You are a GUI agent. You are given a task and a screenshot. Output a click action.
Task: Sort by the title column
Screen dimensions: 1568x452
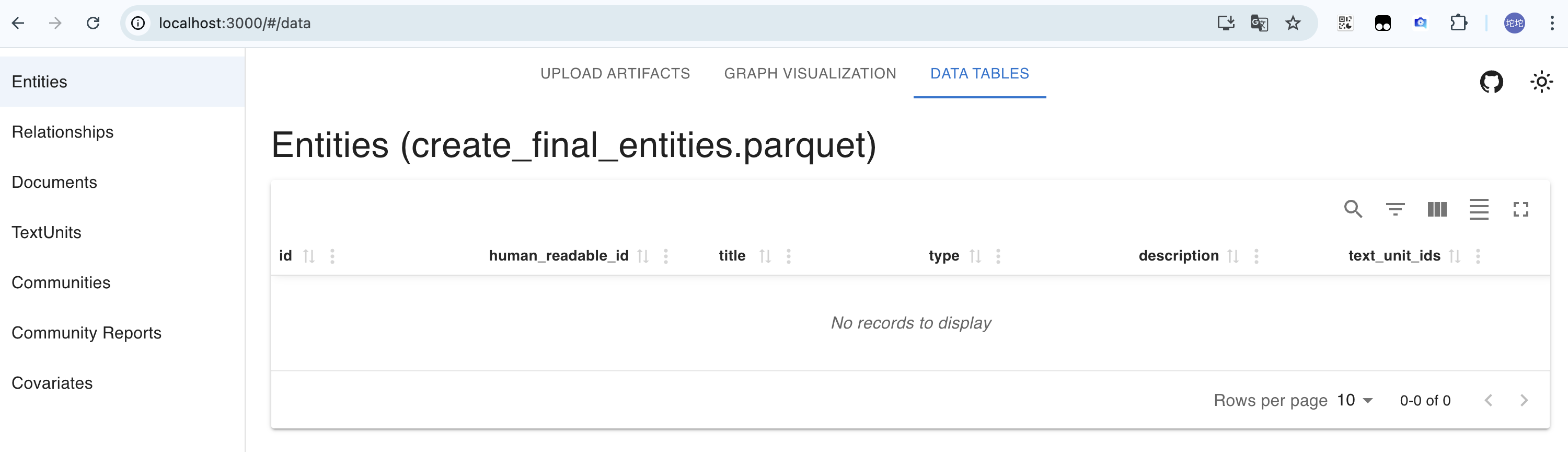765,256
